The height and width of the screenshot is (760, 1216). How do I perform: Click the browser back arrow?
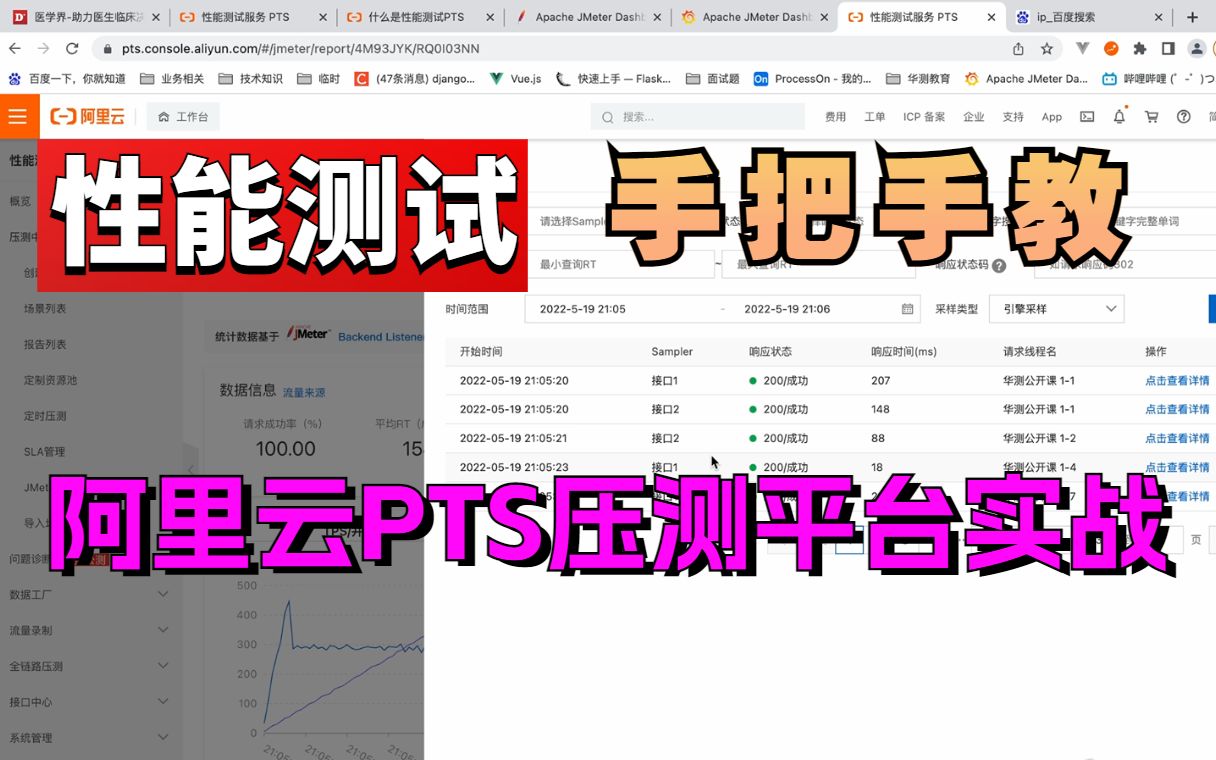click(x=17, y=48)
